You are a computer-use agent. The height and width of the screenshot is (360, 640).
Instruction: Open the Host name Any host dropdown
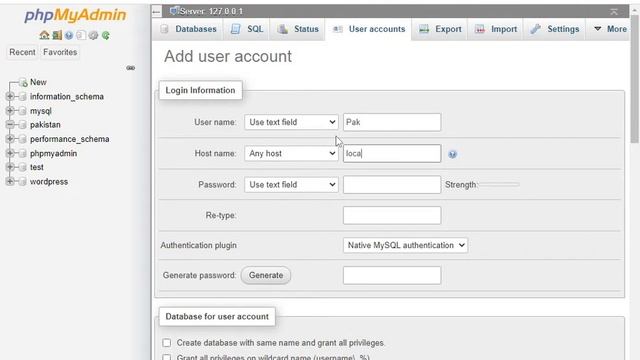[x=291, y=153]
